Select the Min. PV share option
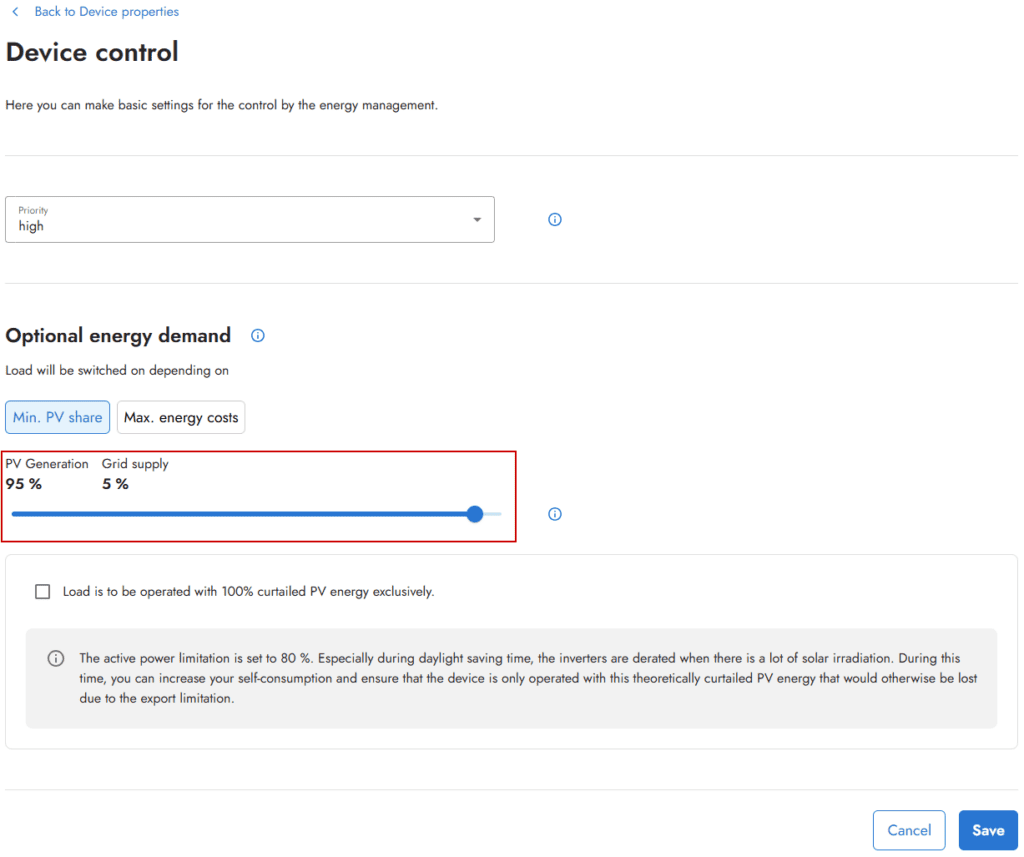Image resolution: width=1024 pixels, height=857 pixels. [x=57, y=417]
